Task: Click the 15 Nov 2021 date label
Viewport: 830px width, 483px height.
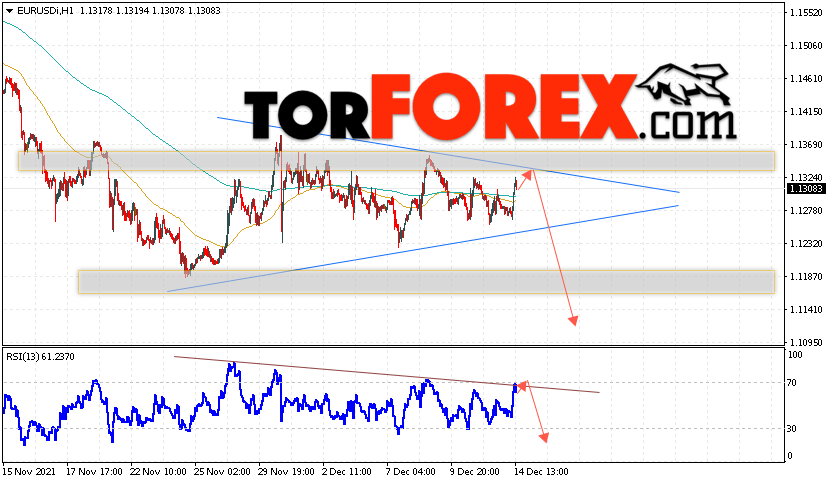Action: [31, 471]
